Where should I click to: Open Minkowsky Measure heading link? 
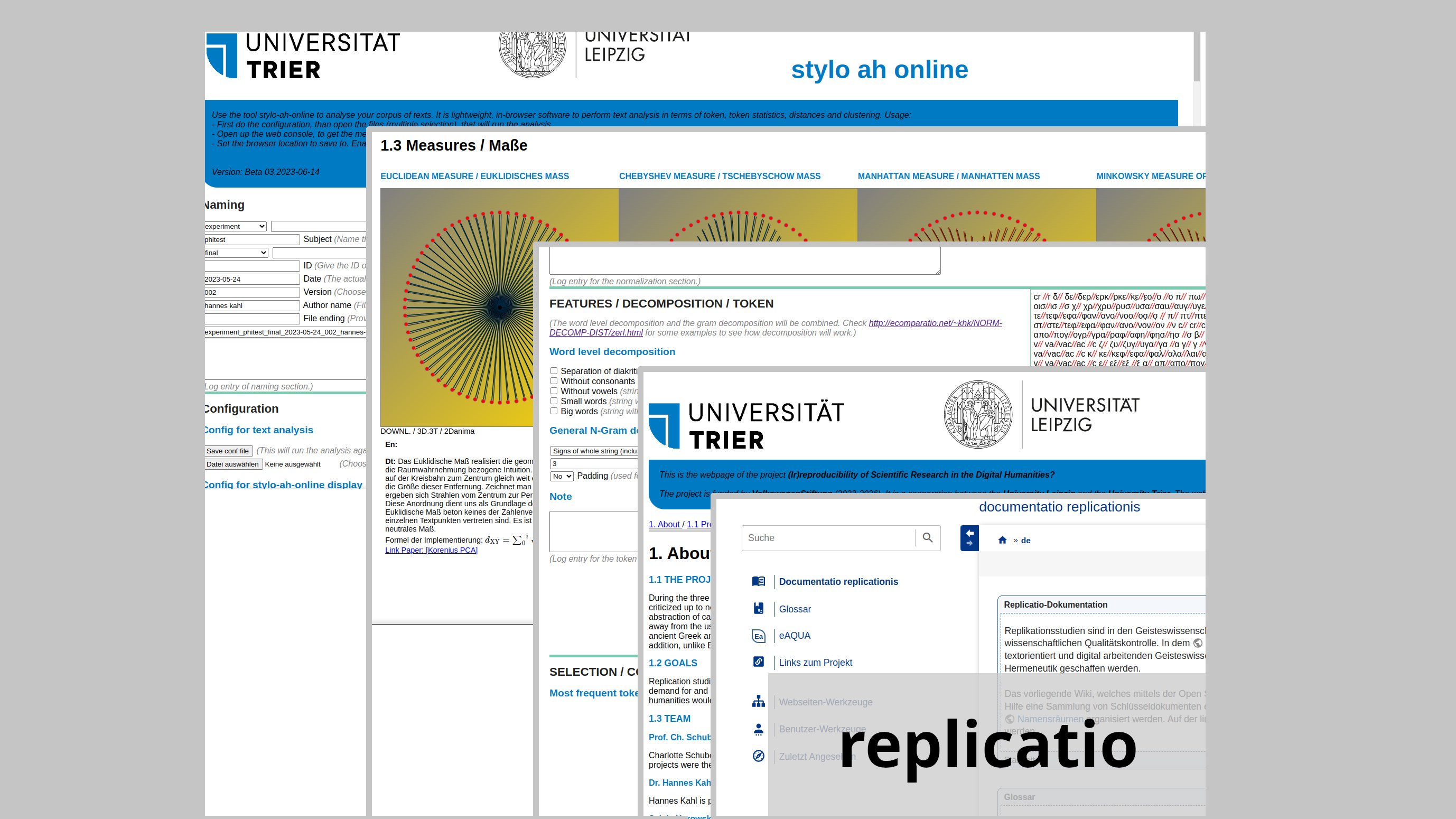[1151, 176]
